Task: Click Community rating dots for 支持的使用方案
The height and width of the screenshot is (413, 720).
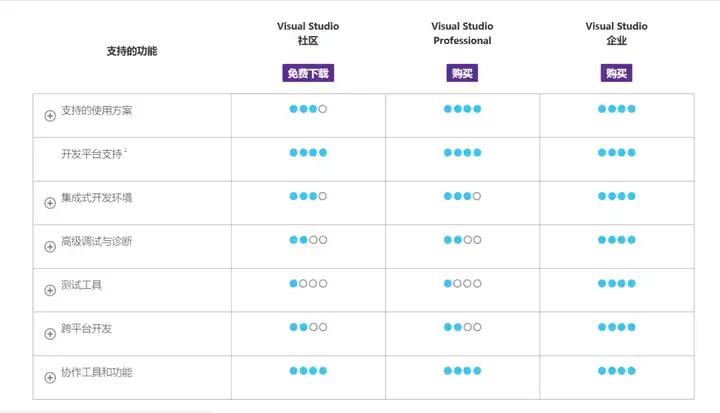Action: tap(308, 109)
